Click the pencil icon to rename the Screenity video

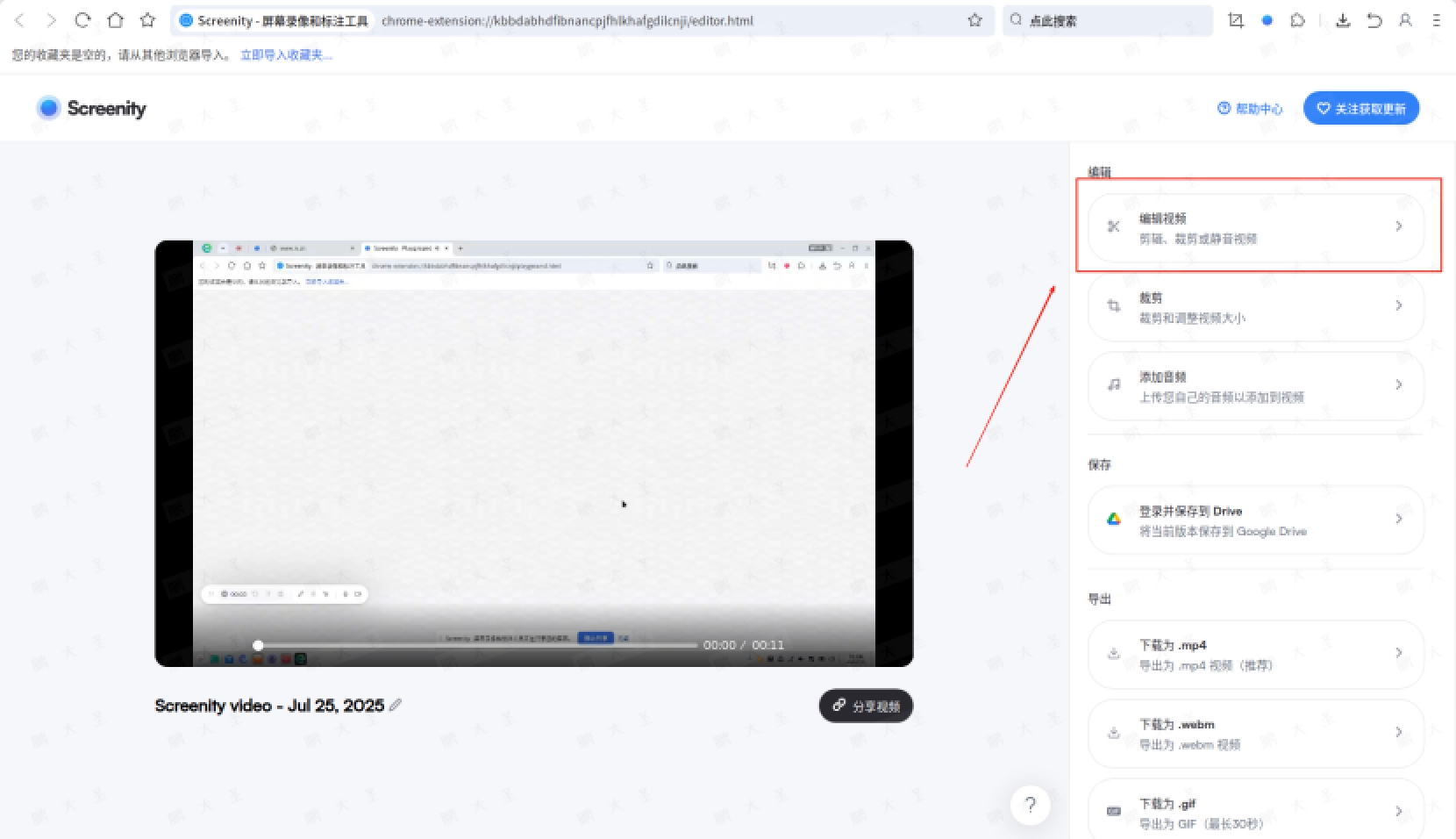point(396,705)
